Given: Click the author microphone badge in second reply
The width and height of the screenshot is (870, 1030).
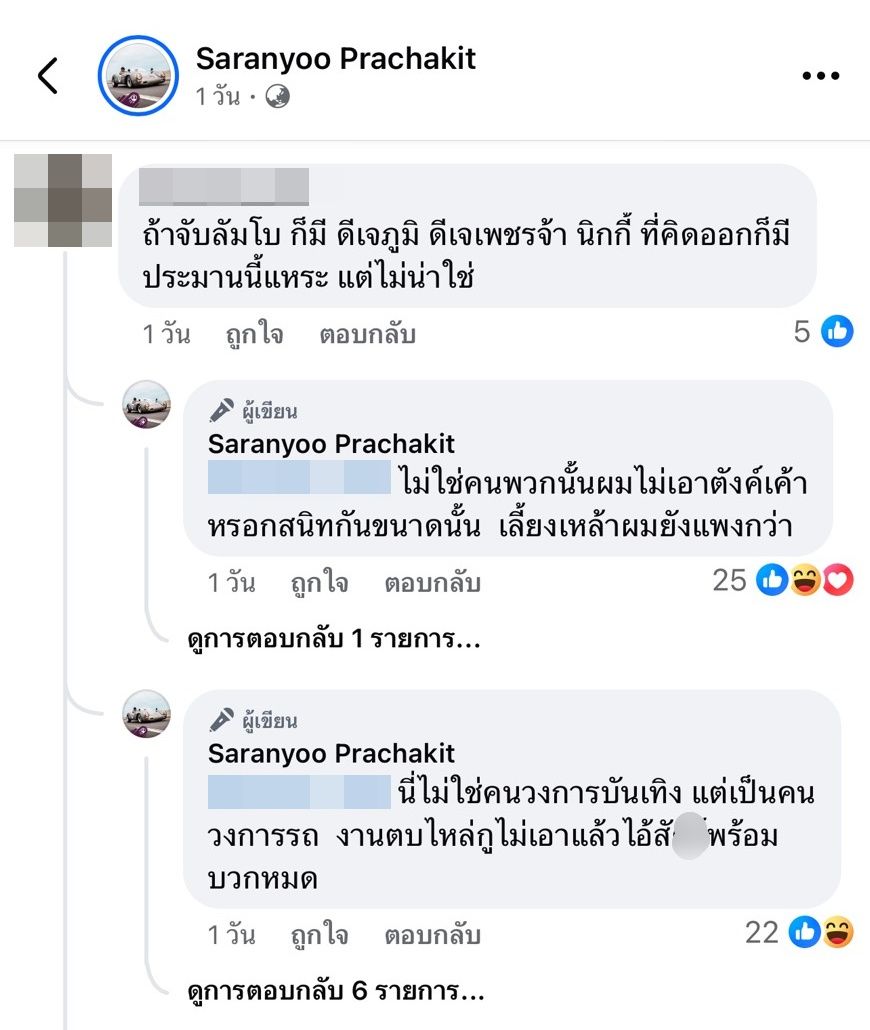Looking at the screenshot, I should coord(221,720).
